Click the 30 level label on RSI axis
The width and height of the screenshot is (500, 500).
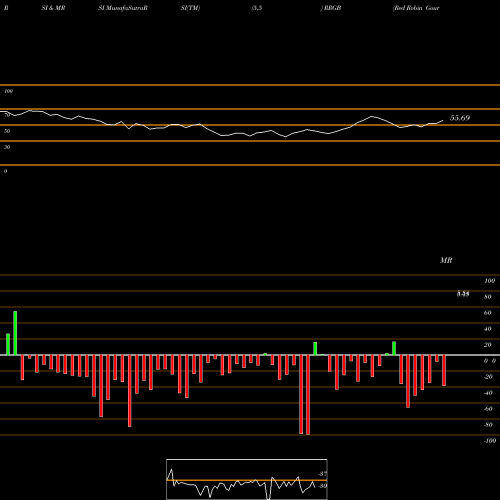(x=7, y=147)
